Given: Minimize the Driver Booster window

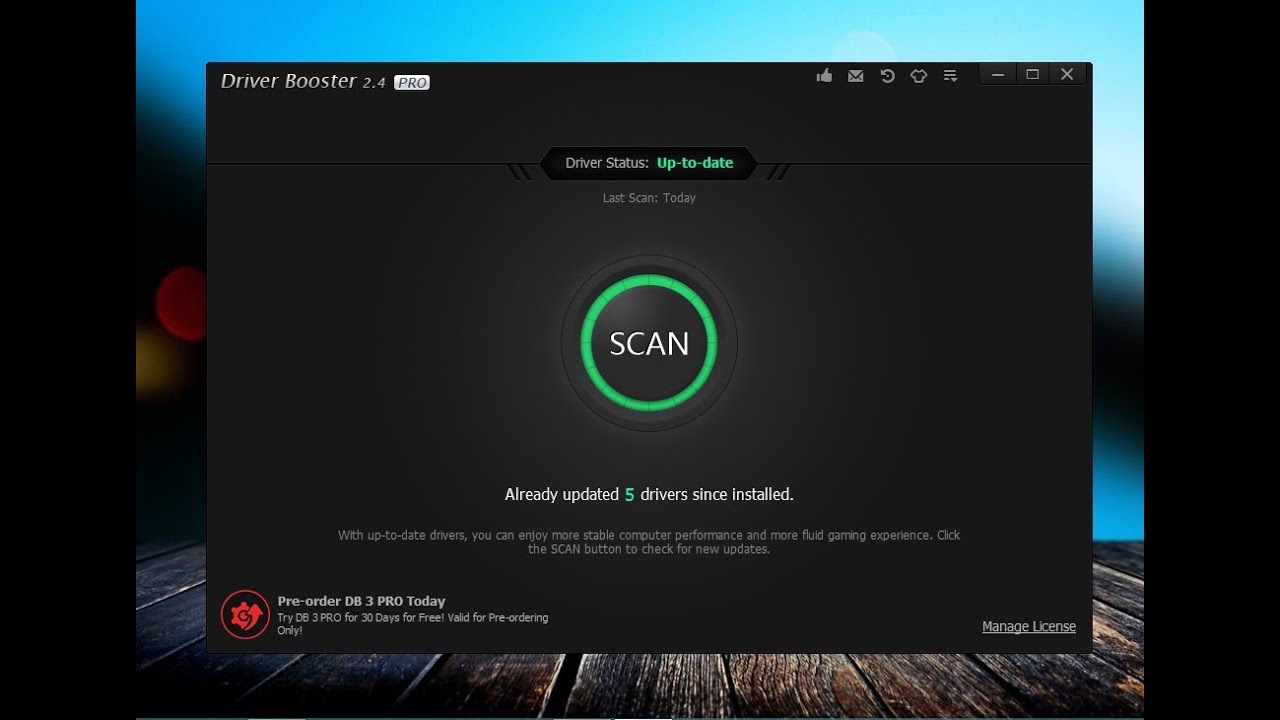Looking at the screenshot, I should (998, 74).
